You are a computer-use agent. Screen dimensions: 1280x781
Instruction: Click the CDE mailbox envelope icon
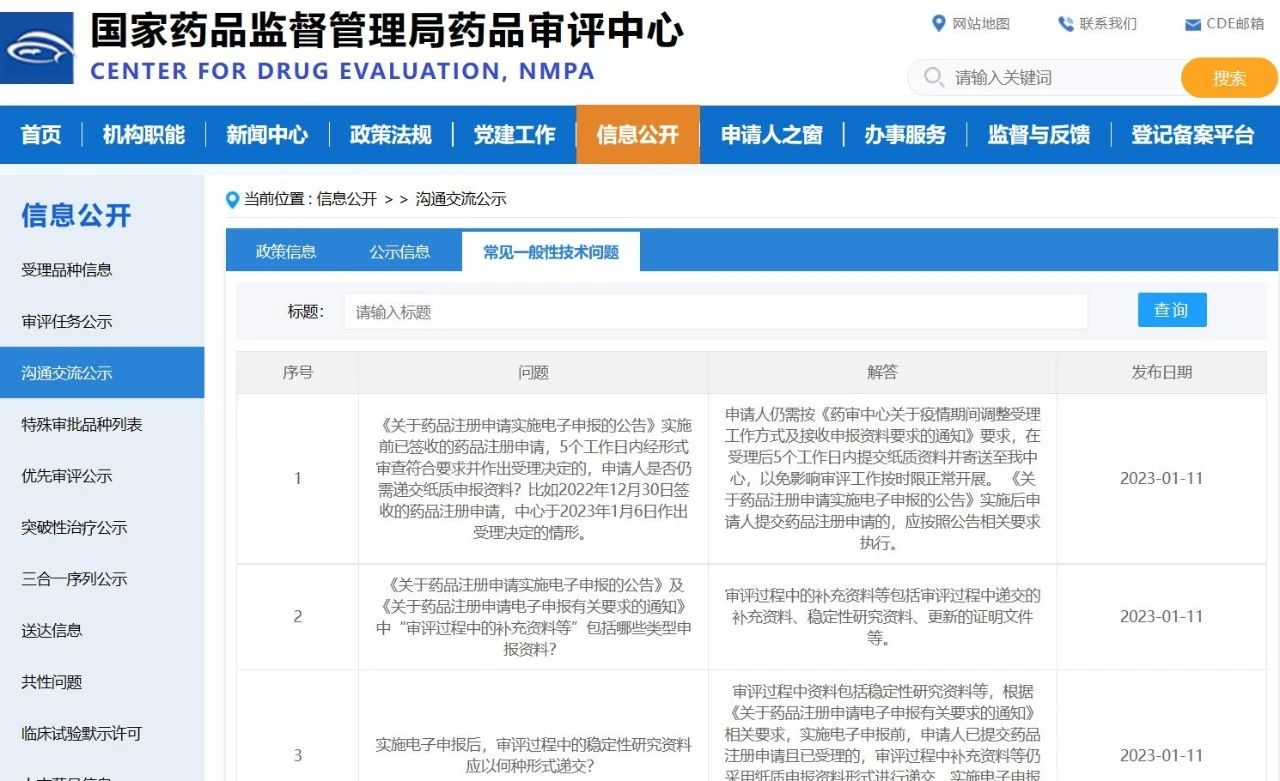coord(1193,24)
